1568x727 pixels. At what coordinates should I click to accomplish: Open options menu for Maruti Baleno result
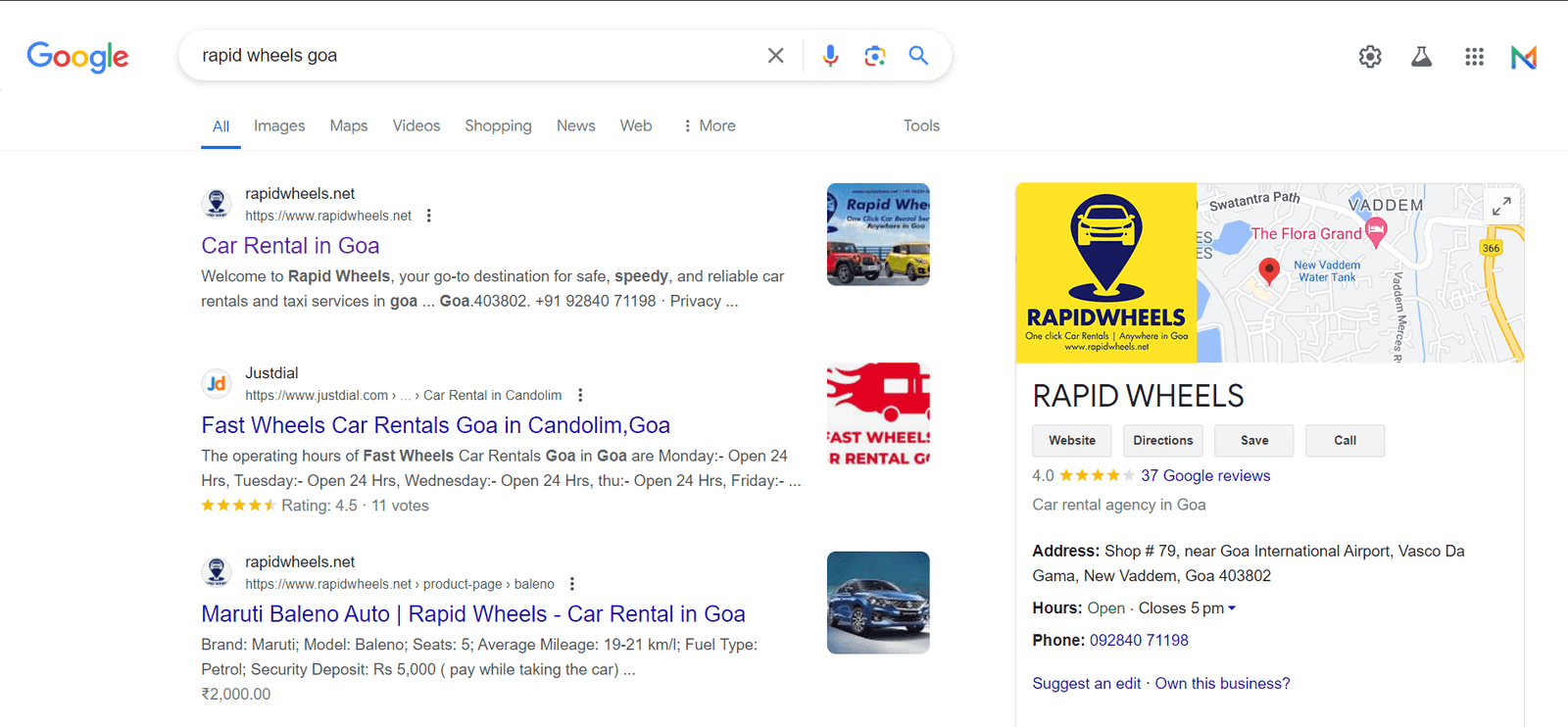[x=572, y=584]
